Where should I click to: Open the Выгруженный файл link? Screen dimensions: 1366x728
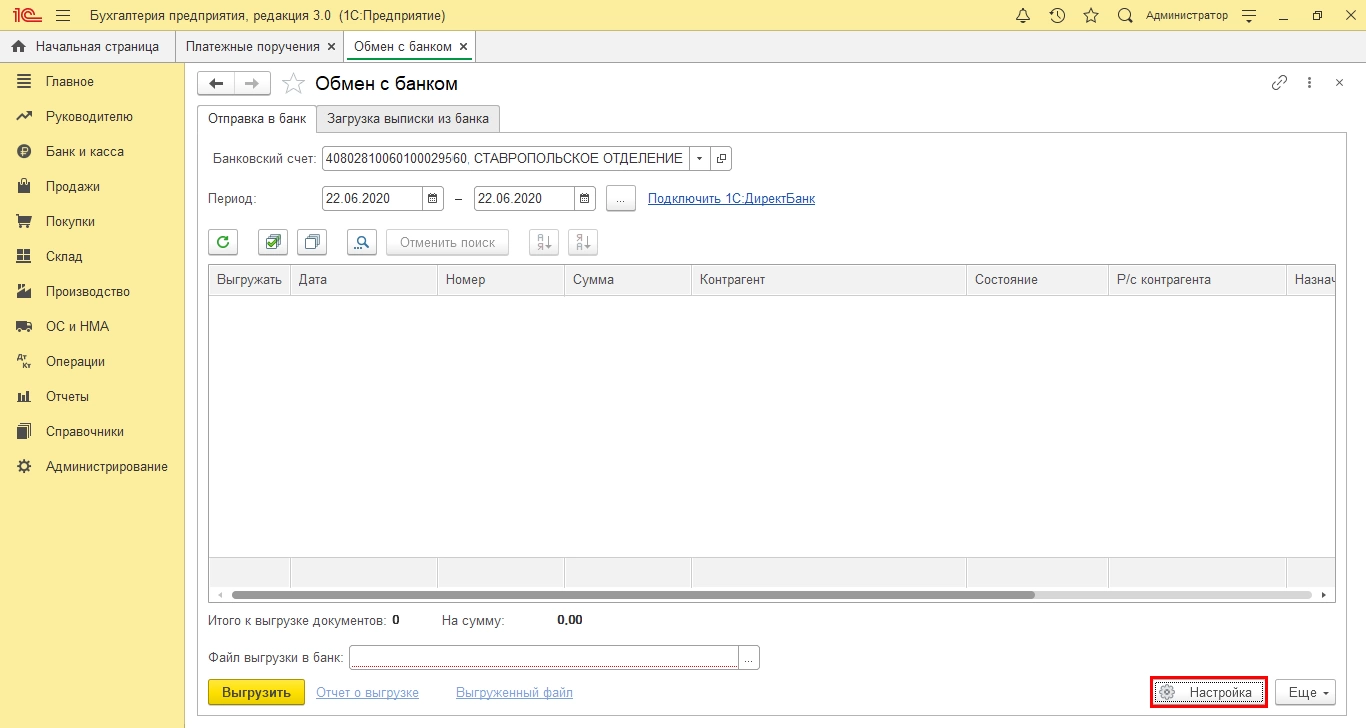tap(514, 692)
